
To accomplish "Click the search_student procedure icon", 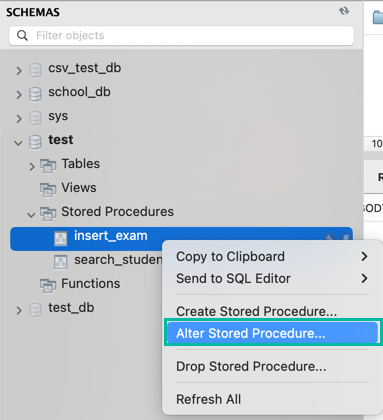I will tap(61, 262).
